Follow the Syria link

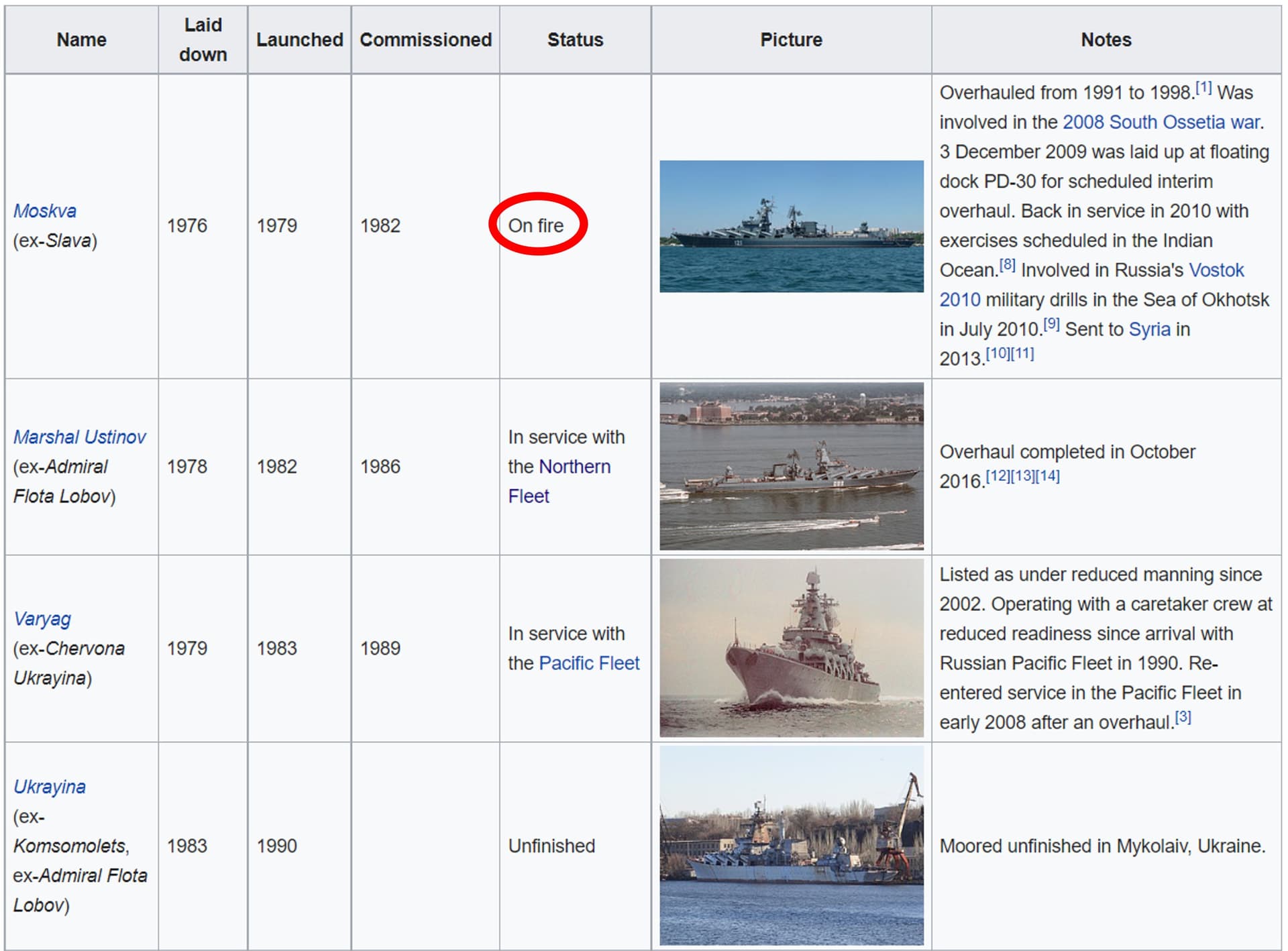click(x=1149, y=329)
